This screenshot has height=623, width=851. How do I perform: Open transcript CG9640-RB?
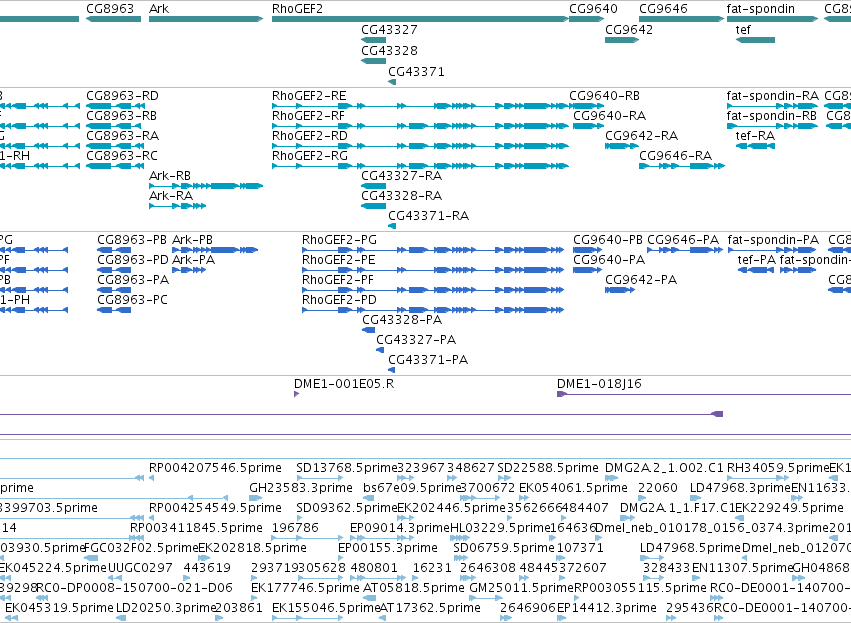tap(605, 96)
